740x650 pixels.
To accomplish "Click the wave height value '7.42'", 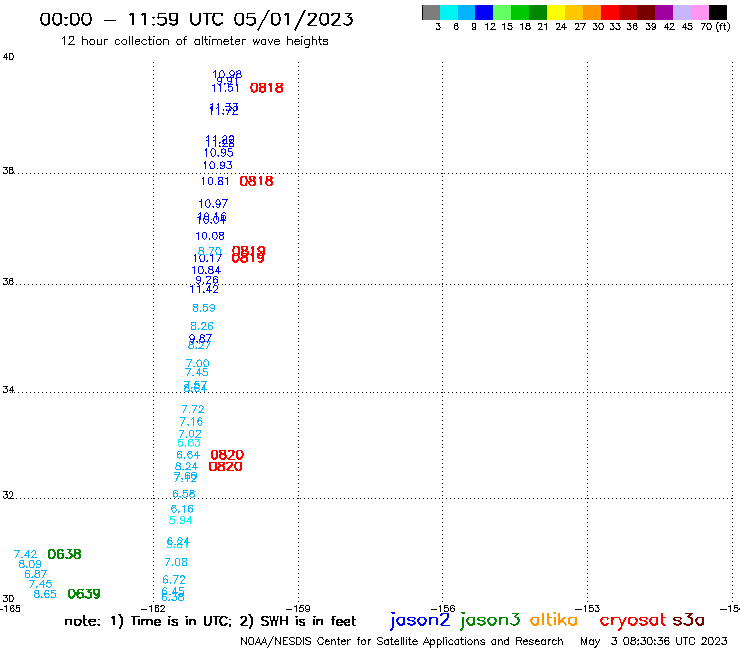I will (25, 554).
